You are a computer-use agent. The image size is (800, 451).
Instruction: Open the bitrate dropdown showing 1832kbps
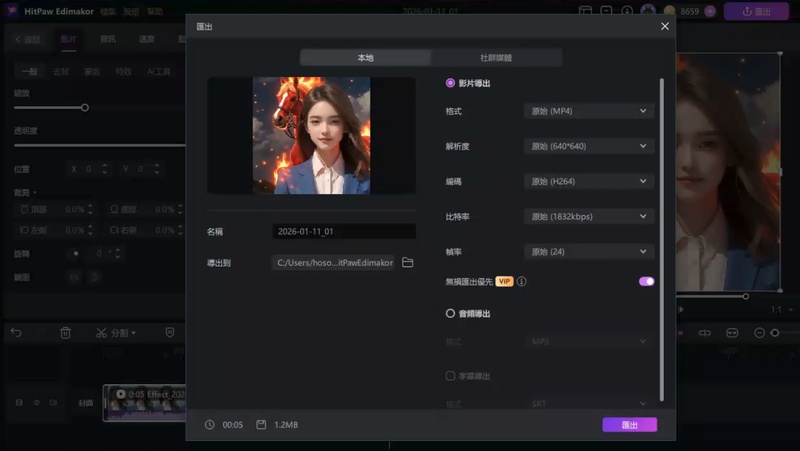[x=589, y=217]
